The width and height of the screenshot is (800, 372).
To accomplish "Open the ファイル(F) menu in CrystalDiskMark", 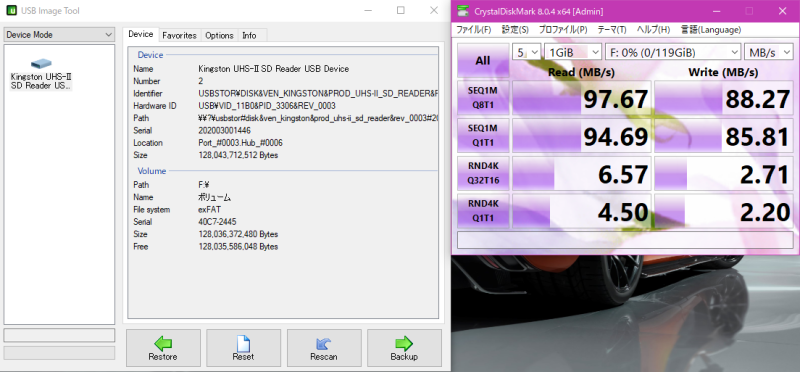I will (473, 30).
